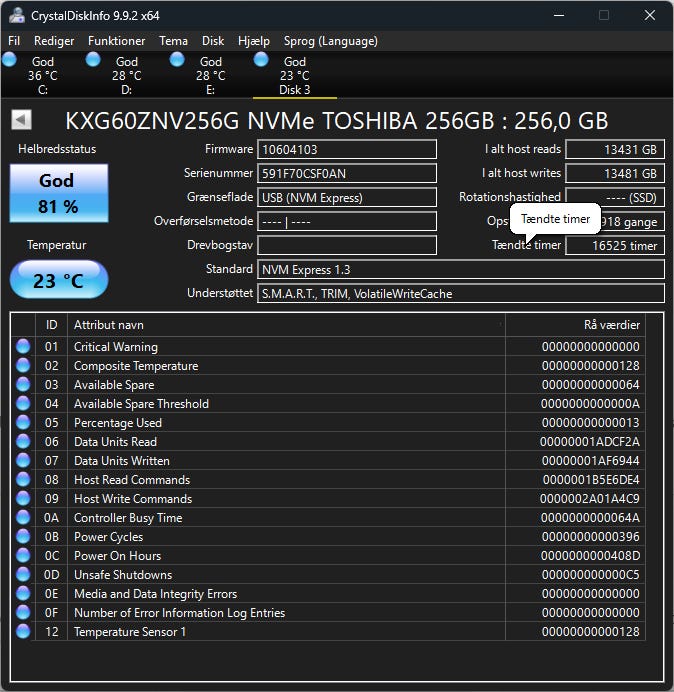Click the previous disk arrow button
The height and width of the screenshot is (692, 674).
(x=21, y=120)
